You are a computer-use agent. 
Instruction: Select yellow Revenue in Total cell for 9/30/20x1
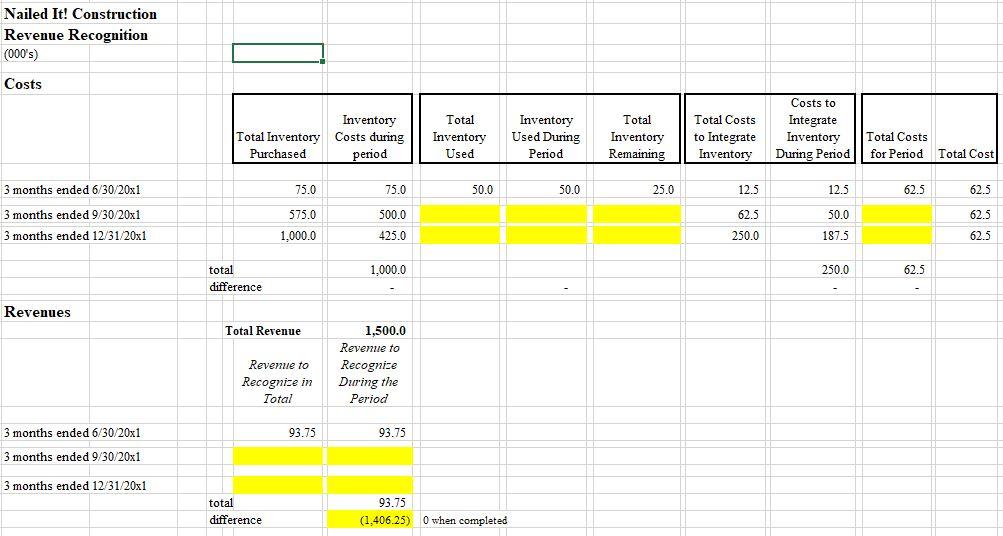[x=278, y=456]
